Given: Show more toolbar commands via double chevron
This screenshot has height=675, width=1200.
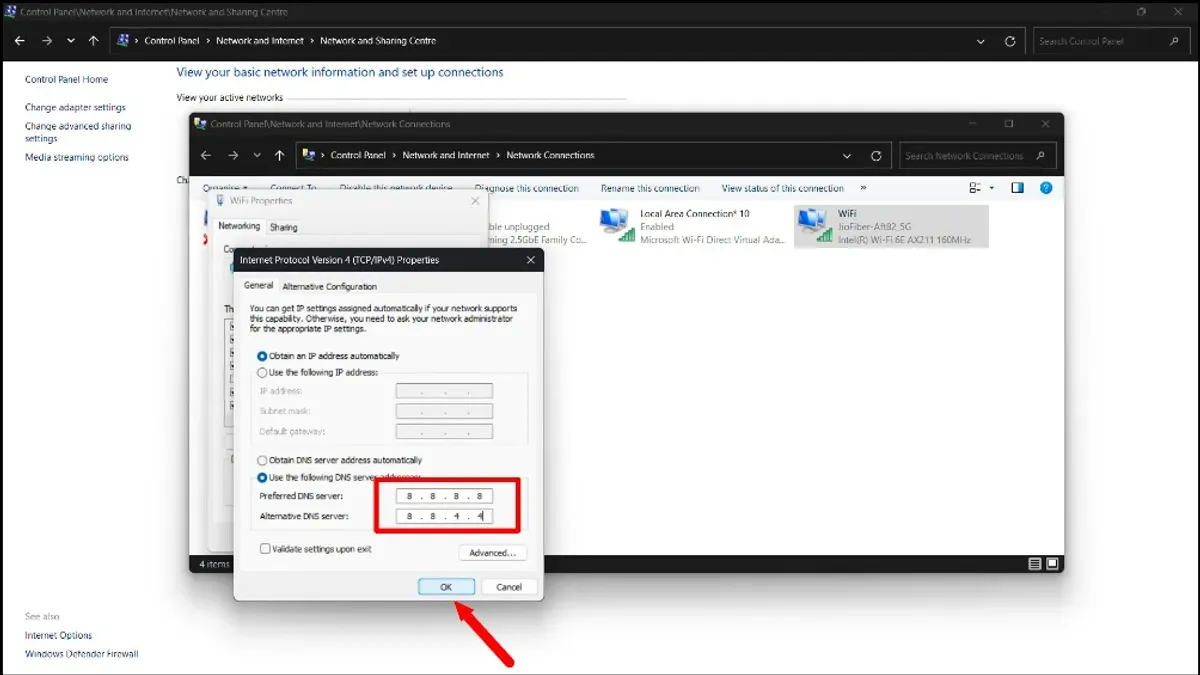Looking at the screenshot, I should click(863, 188).
